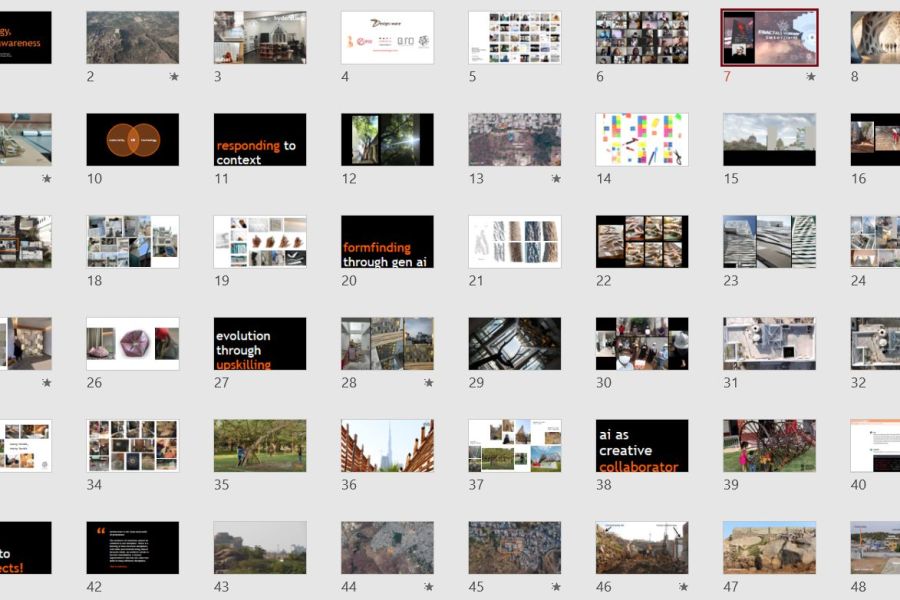Screen dimensions: 900x600
Task: Click the star icon below slide 46
Action: pyautogui.click(x=684, y=587)
